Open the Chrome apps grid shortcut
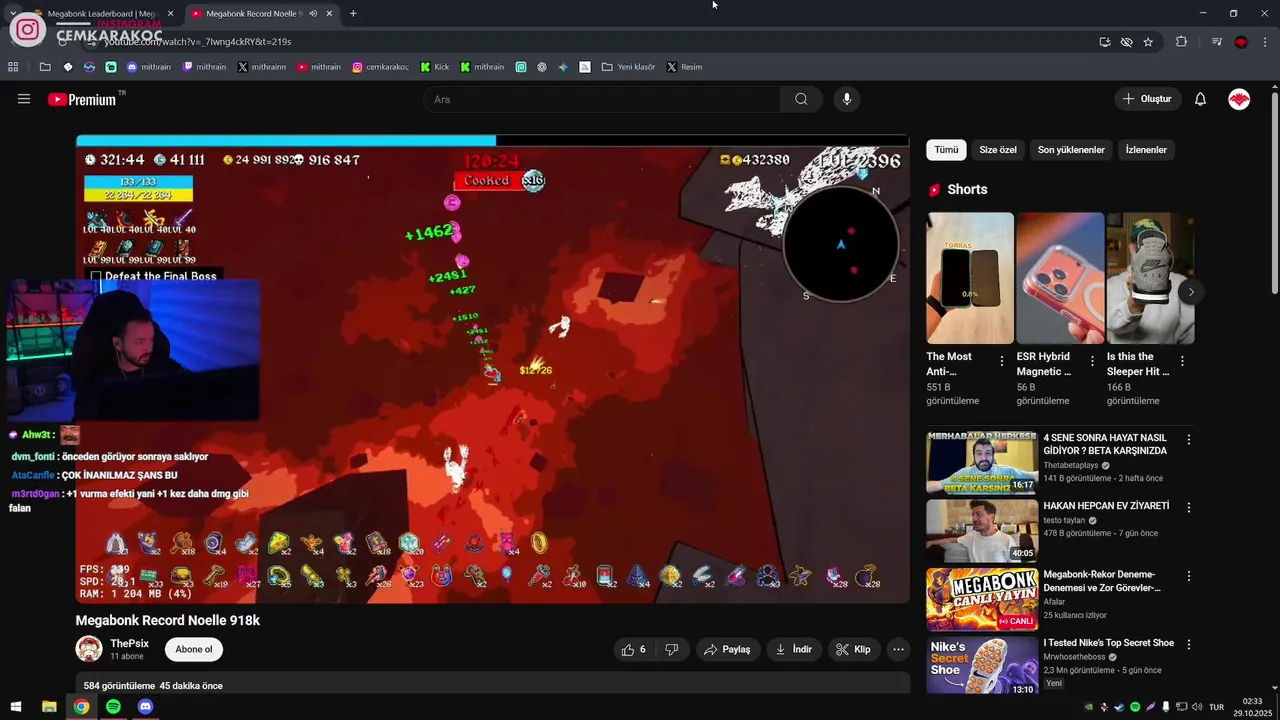This screenshot has height=720, width=1280. tap(13, 67)
